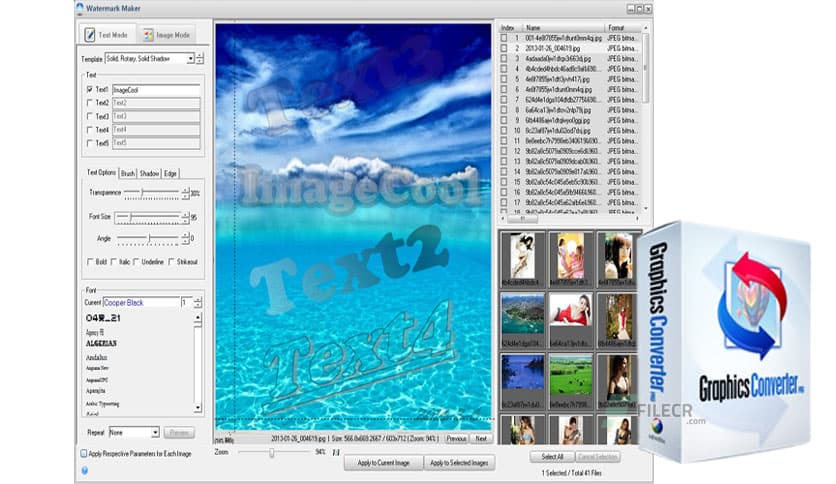The image size is (836, 484).
Task: Select the aerial coastline thumbnail
Action: pyautogui.click(x=522, y=316)
